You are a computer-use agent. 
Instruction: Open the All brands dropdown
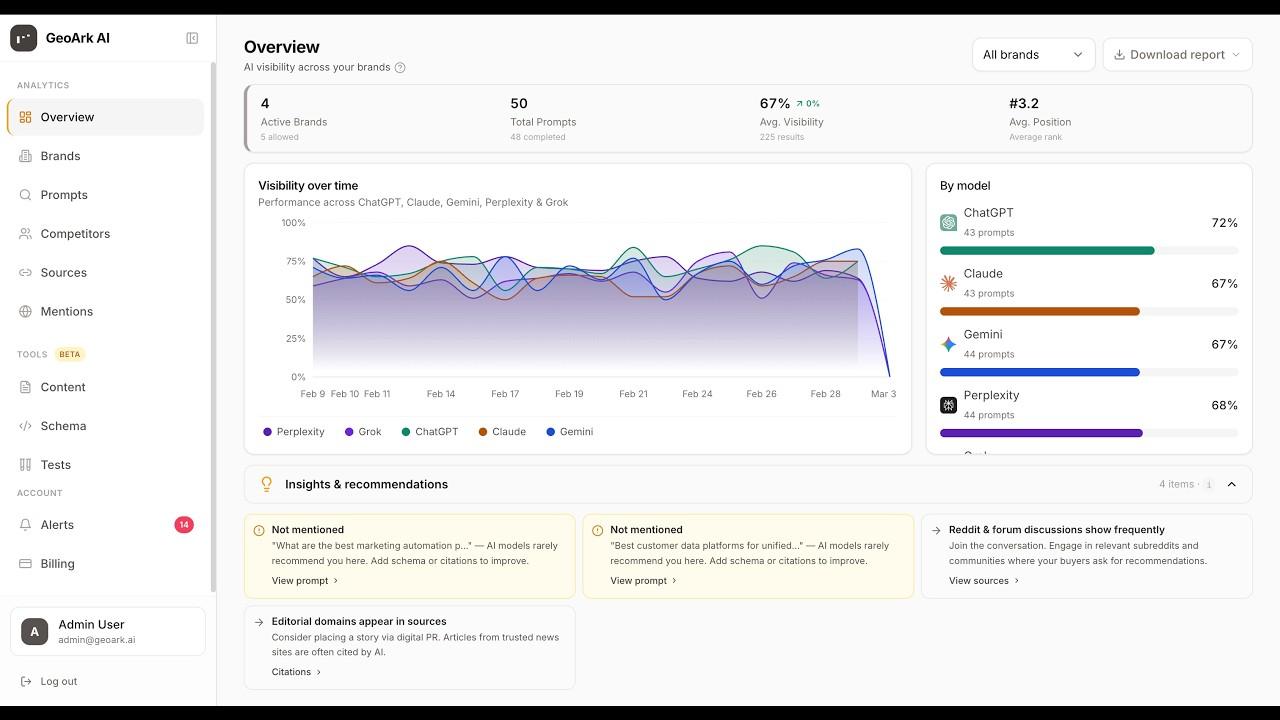tap(1033, 54)
